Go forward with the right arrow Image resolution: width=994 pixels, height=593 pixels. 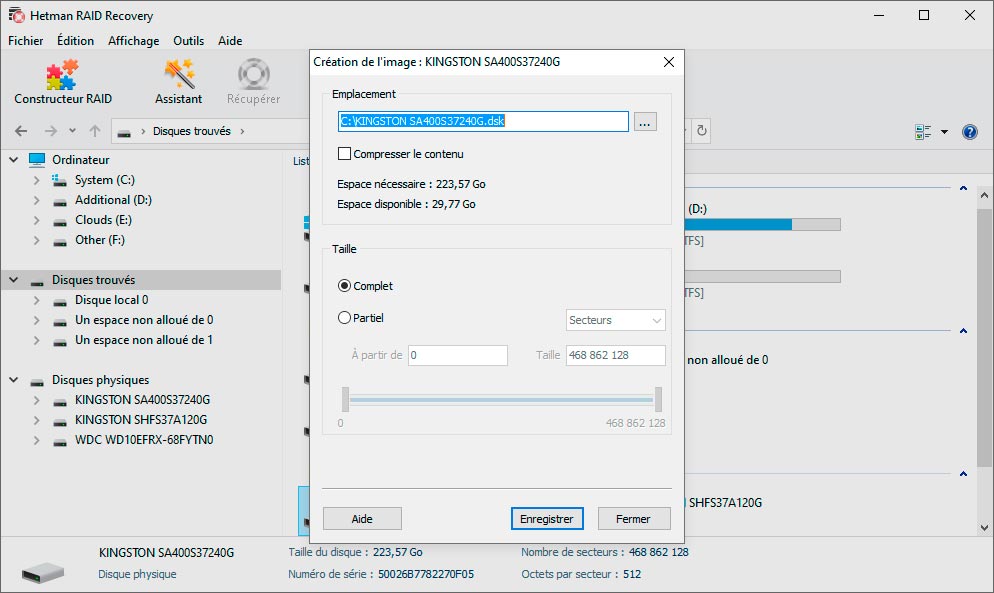click(51, 131)
